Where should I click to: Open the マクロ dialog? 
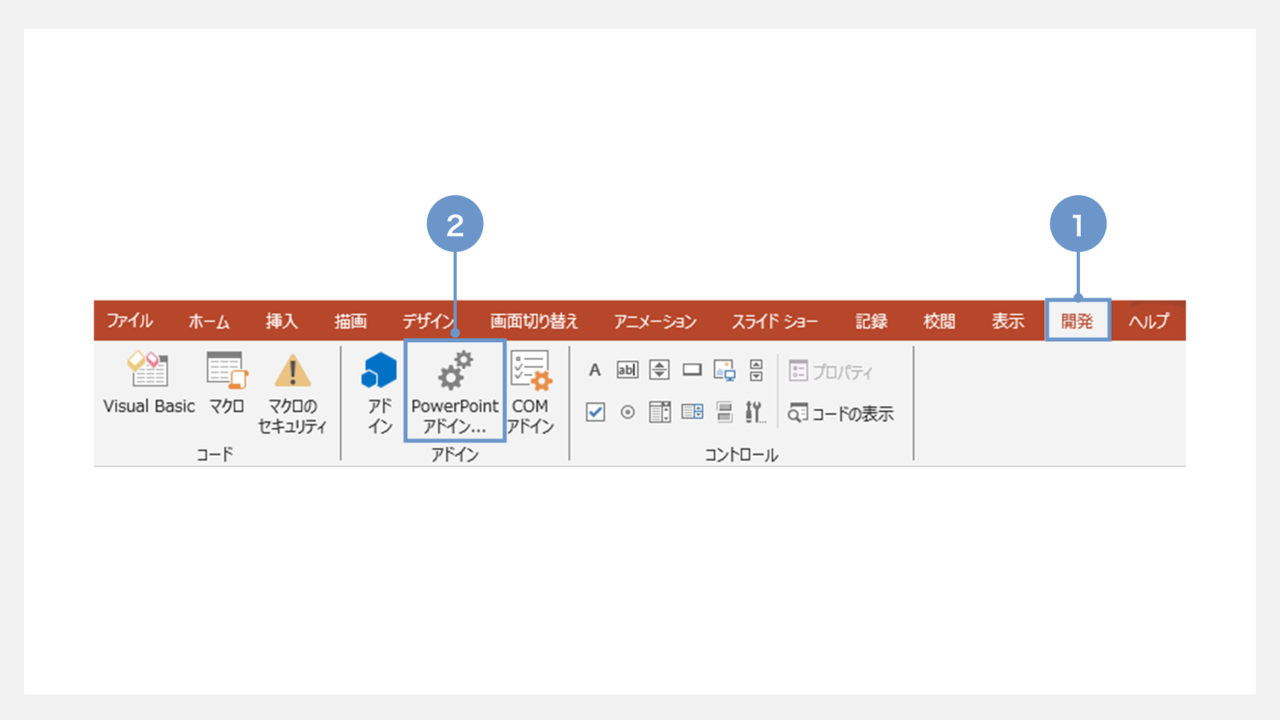pyautogui.click(x=227, y=383)
